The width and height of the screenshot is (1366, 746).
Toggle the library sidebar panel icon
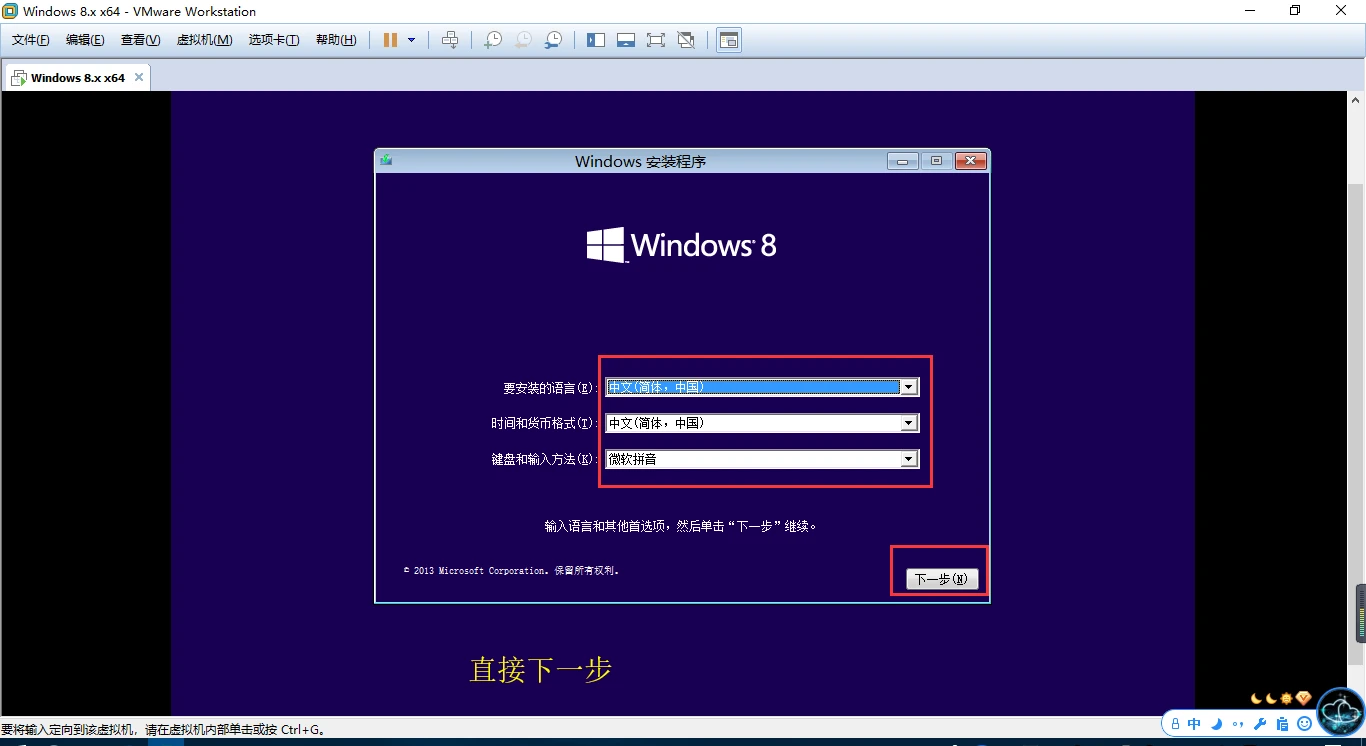tap(596, 40)
